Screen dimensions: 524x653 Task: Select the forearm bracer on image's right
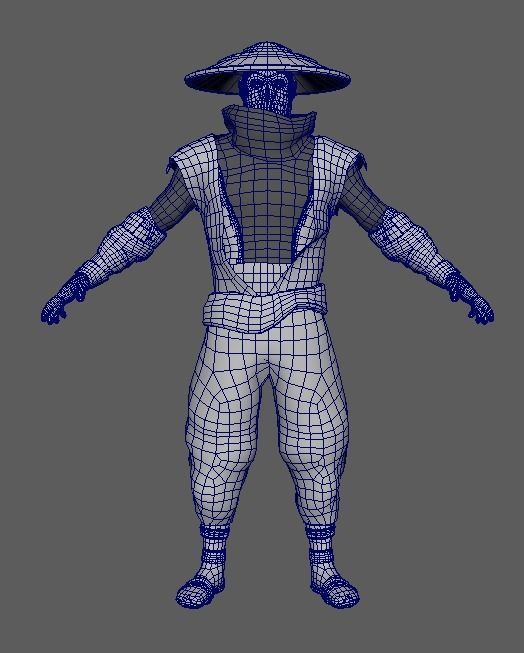tap(412, 246)
